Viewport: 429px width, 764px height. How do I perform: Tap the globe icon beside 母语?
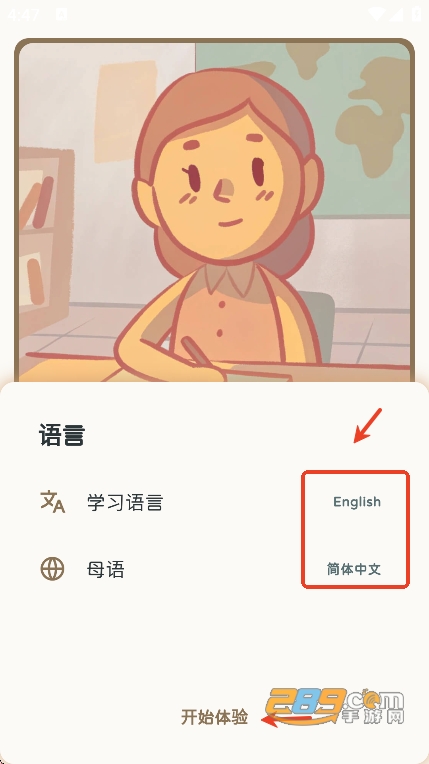pyautogui.click(x=52, y=569)
